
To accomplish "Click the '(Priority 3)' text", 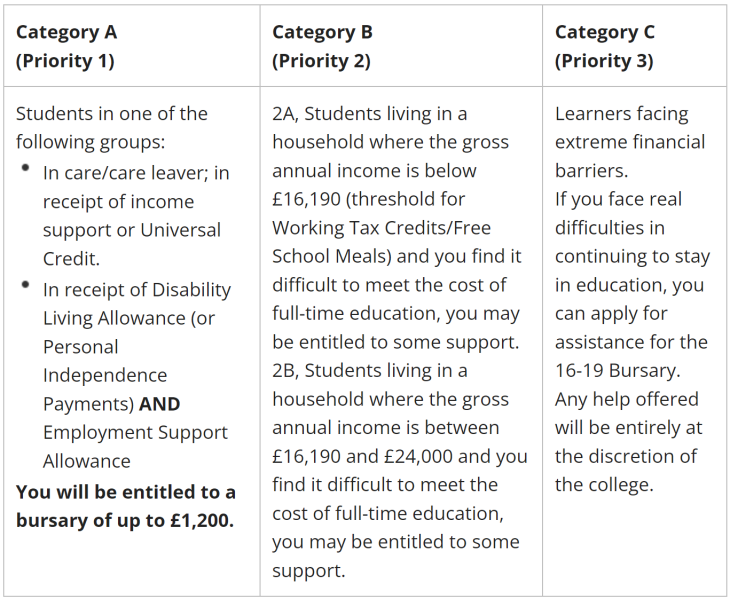I will [604, 61].
